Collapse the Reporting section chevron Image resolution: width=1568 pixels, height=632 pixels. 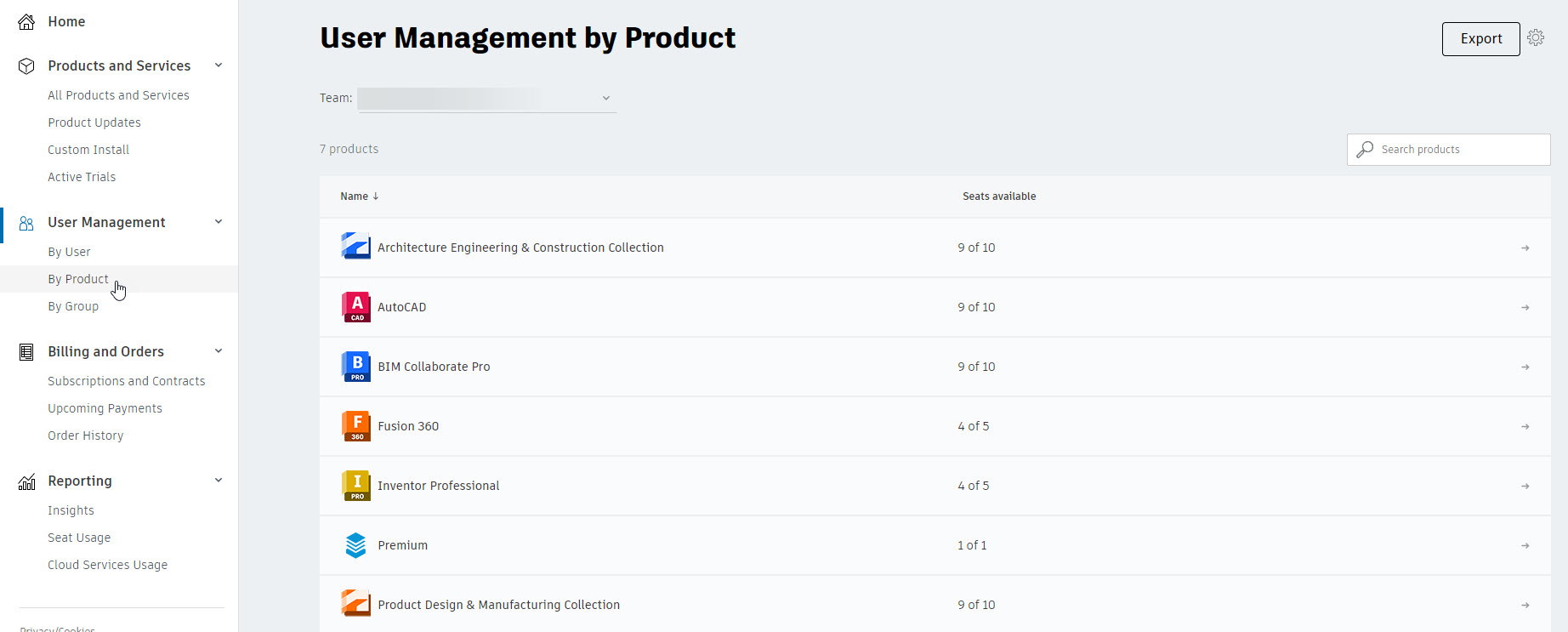click(219, 481)
